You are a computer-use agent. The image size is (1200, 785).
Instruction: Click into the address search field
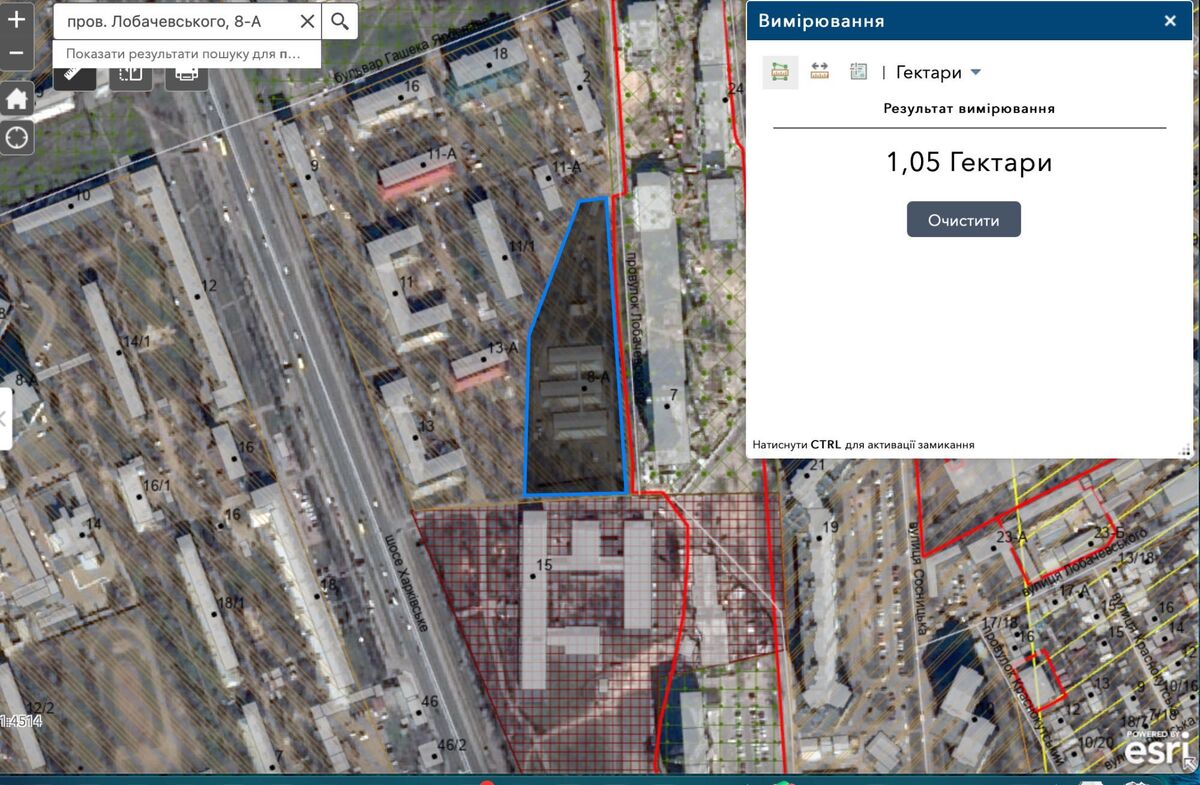coord(175,21)
